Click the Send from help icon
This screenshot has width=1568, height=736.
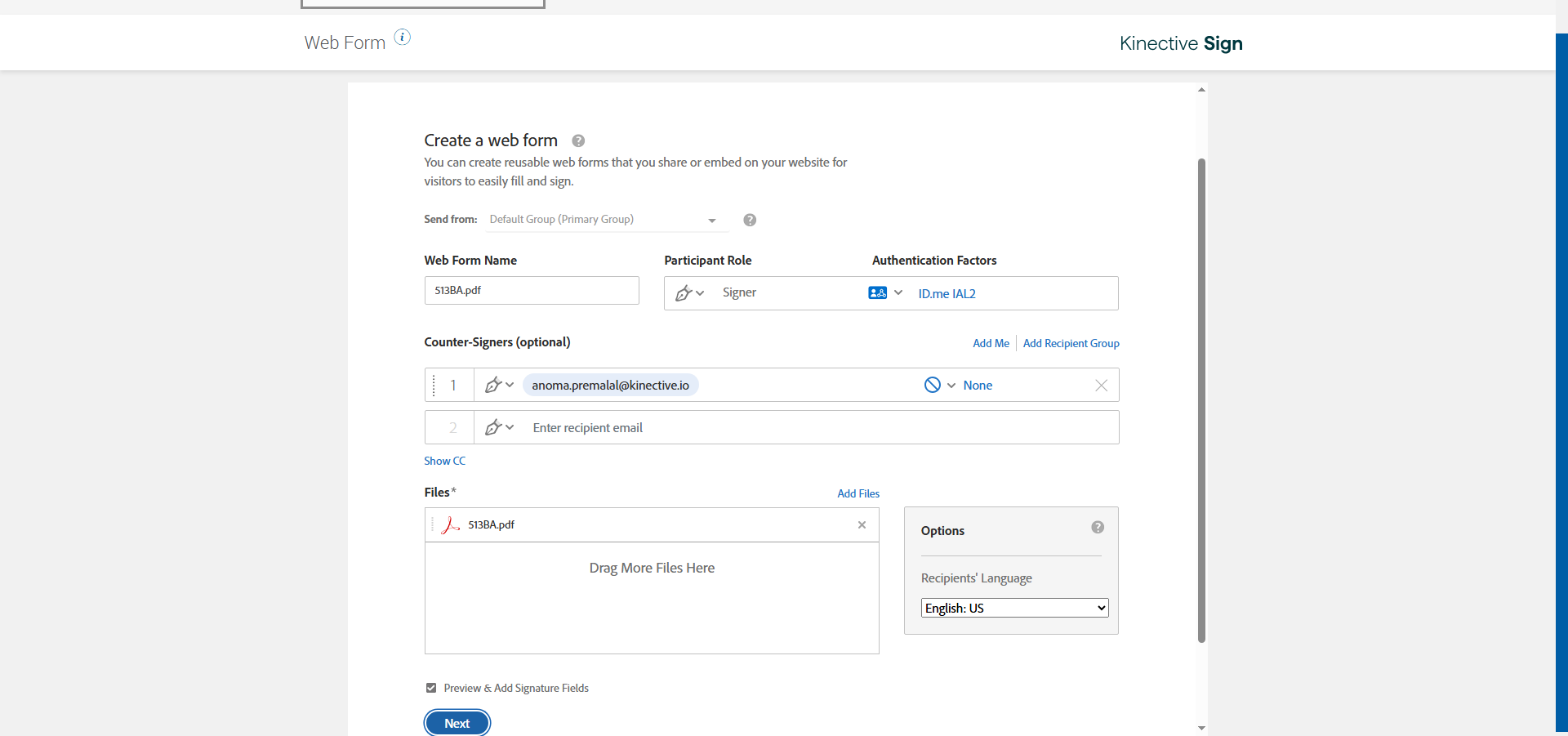click(750, 220)
